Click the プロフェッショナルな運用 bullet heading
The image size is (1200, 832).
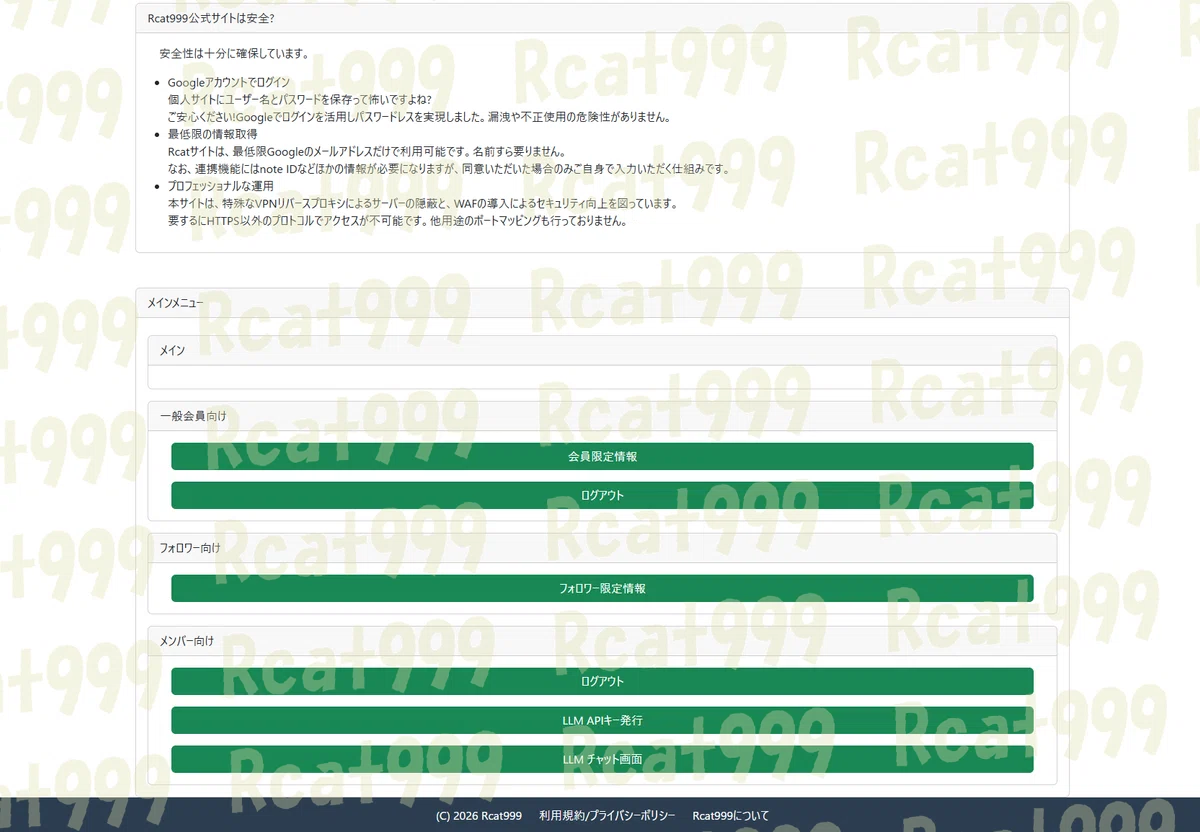[x=220, y=186]
